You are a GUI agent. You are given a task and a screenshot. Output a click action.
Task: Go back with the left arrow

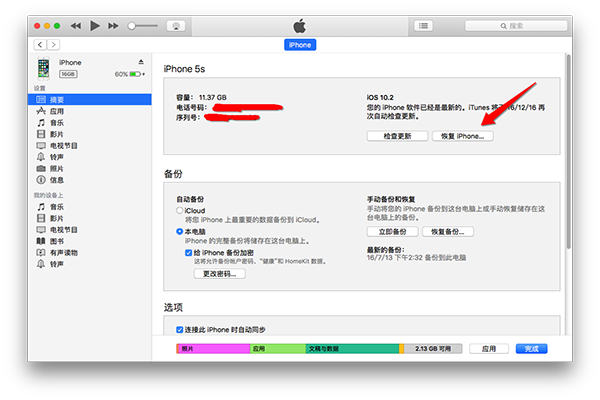click(x=40, y=45)
